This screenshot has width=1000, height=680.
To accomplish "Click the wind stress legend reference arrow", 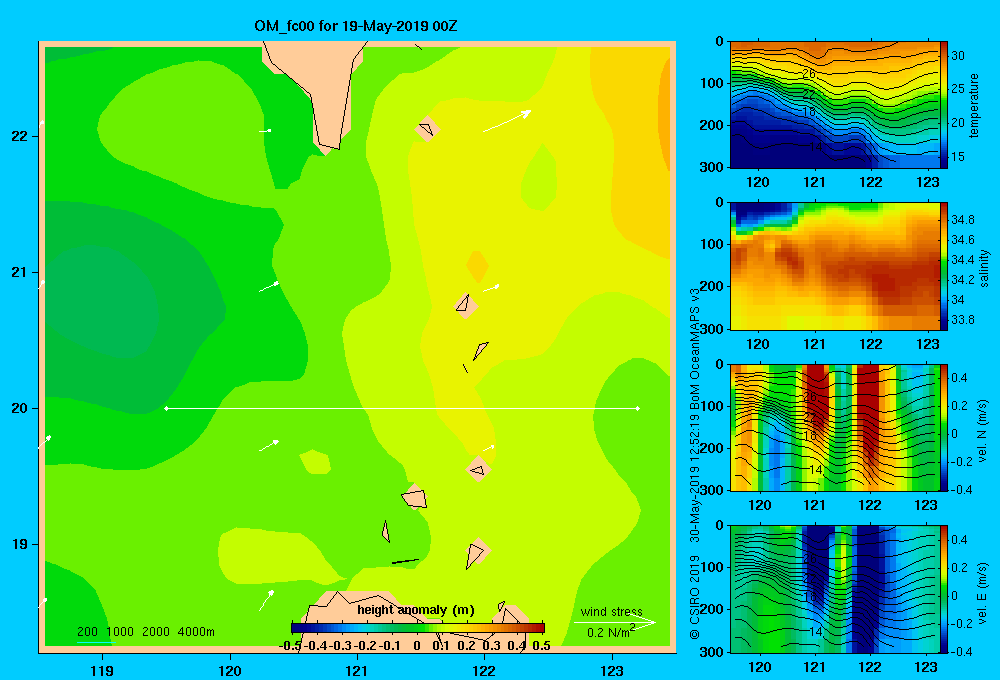I will tap(615, 622).
